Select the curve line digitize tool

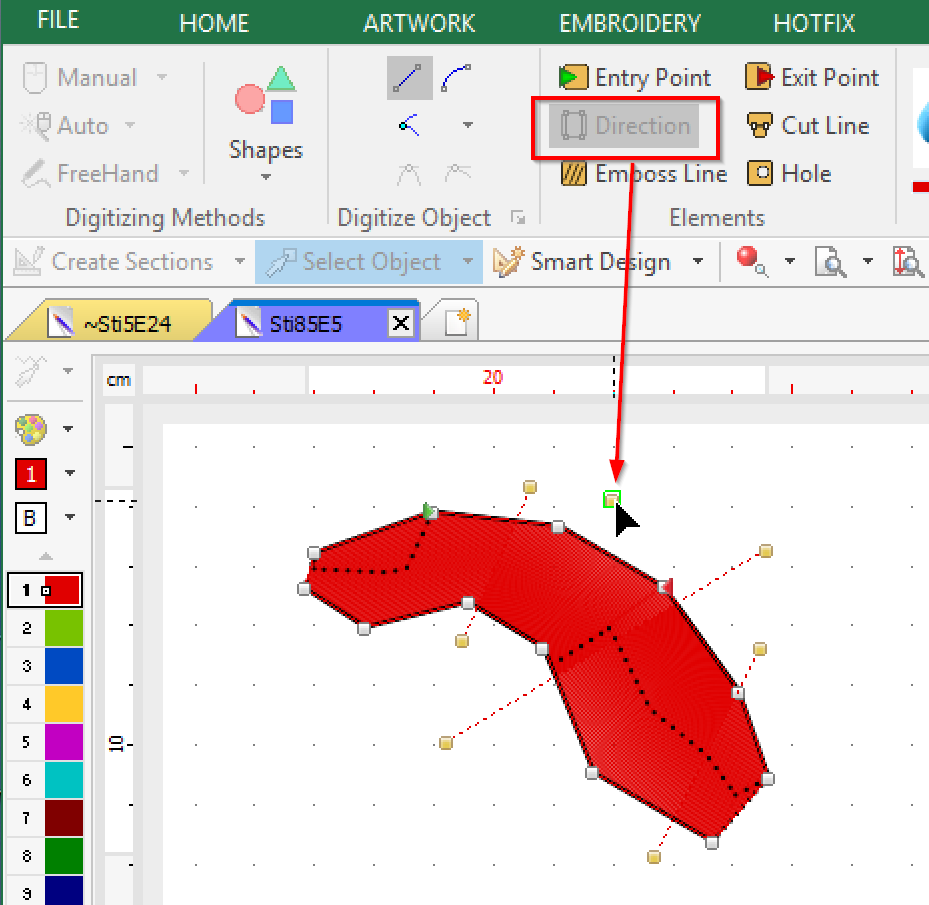coord(456,78)
